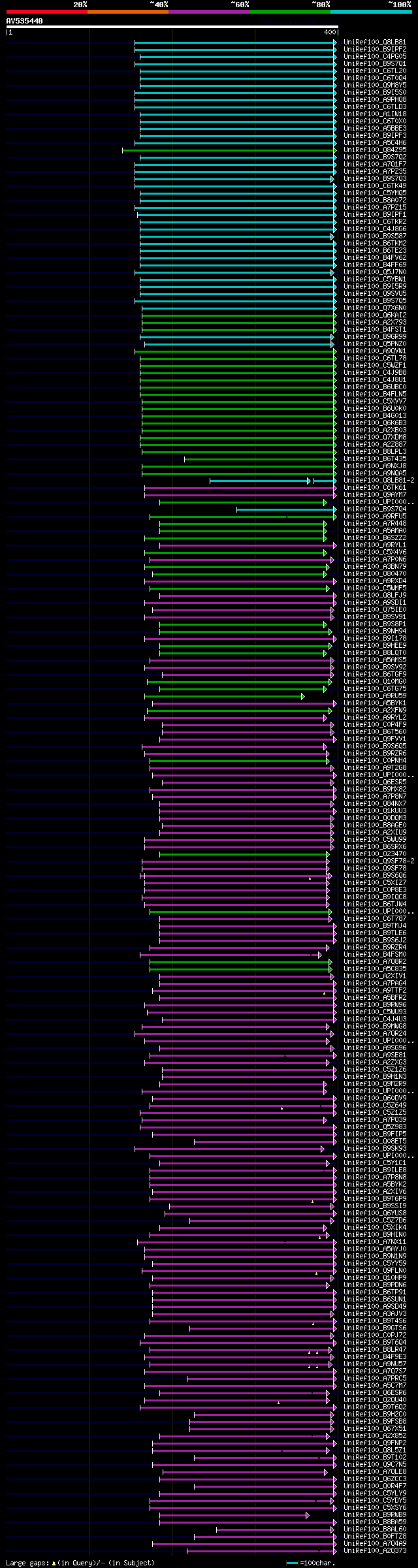Select label UniRef100_B4G013
Screen dimensions: 418x1568
tap(375, 416)
